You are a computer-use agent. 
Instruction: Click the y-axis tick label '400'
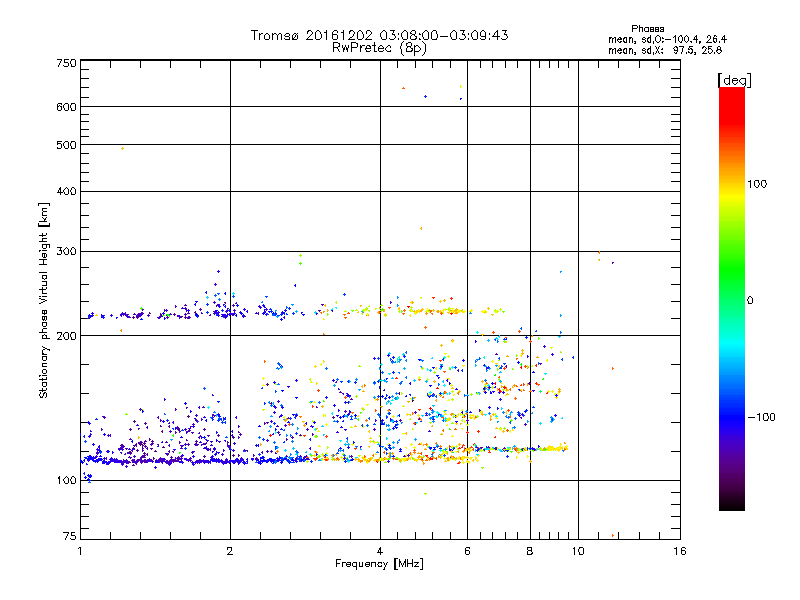[x=67, y=191]
